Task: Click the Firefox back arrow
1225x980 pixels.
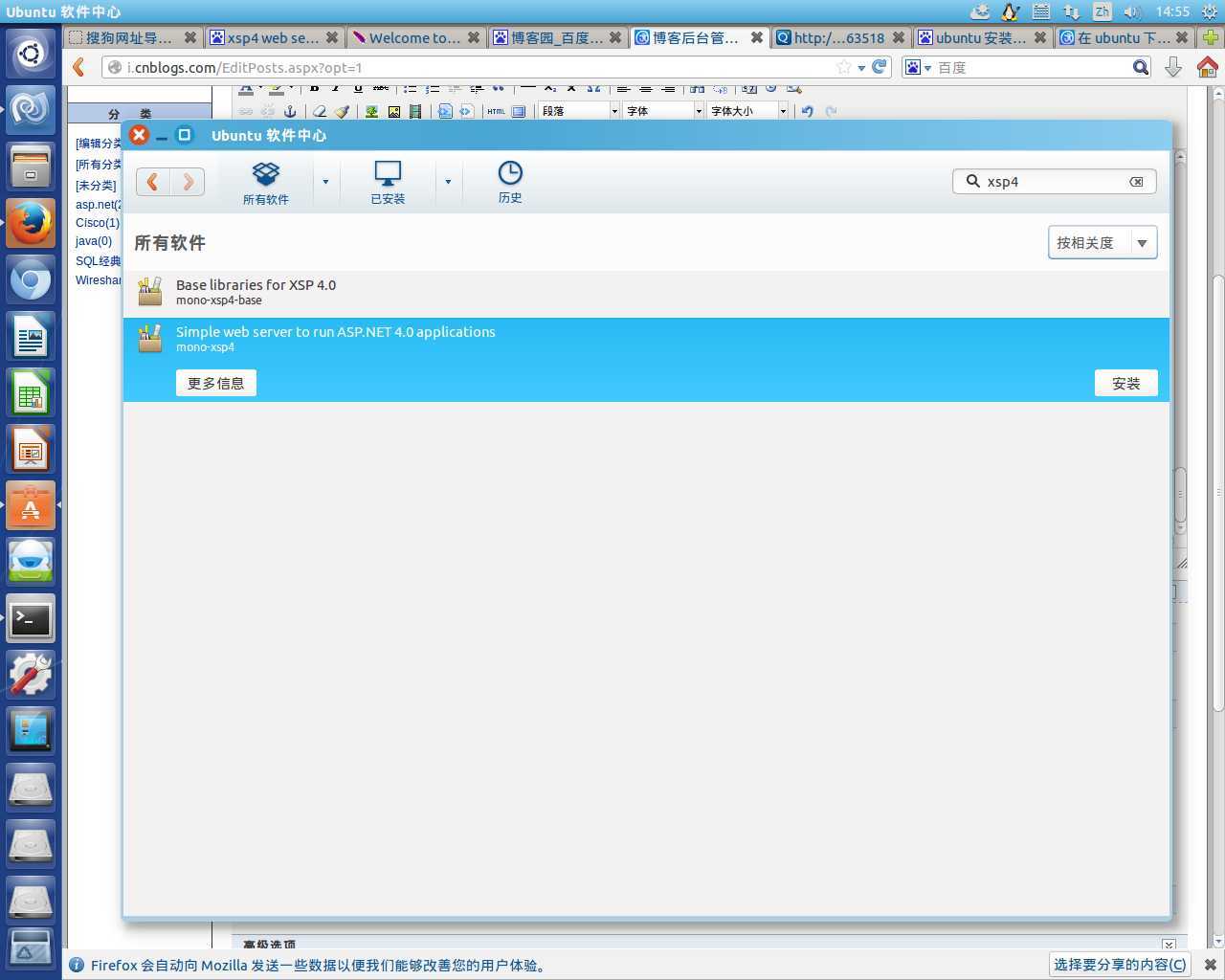Action: pos(79,67)
